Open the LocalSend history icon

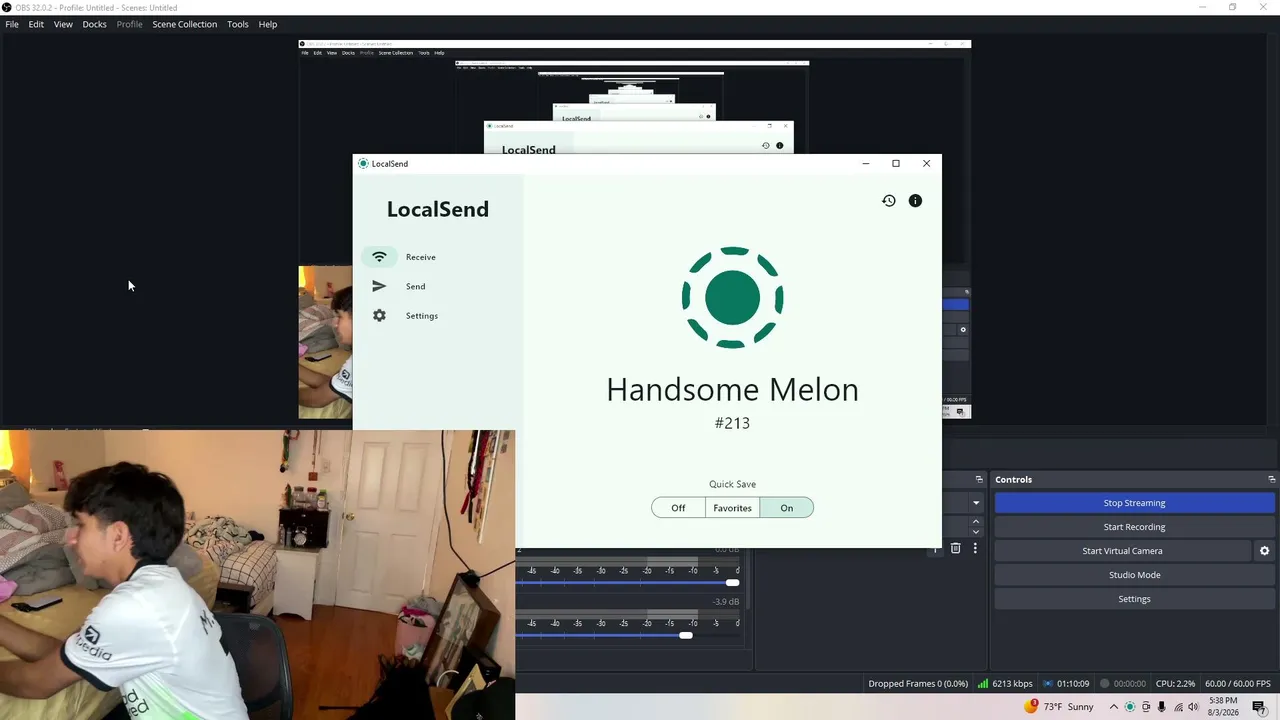click(888, 201)
